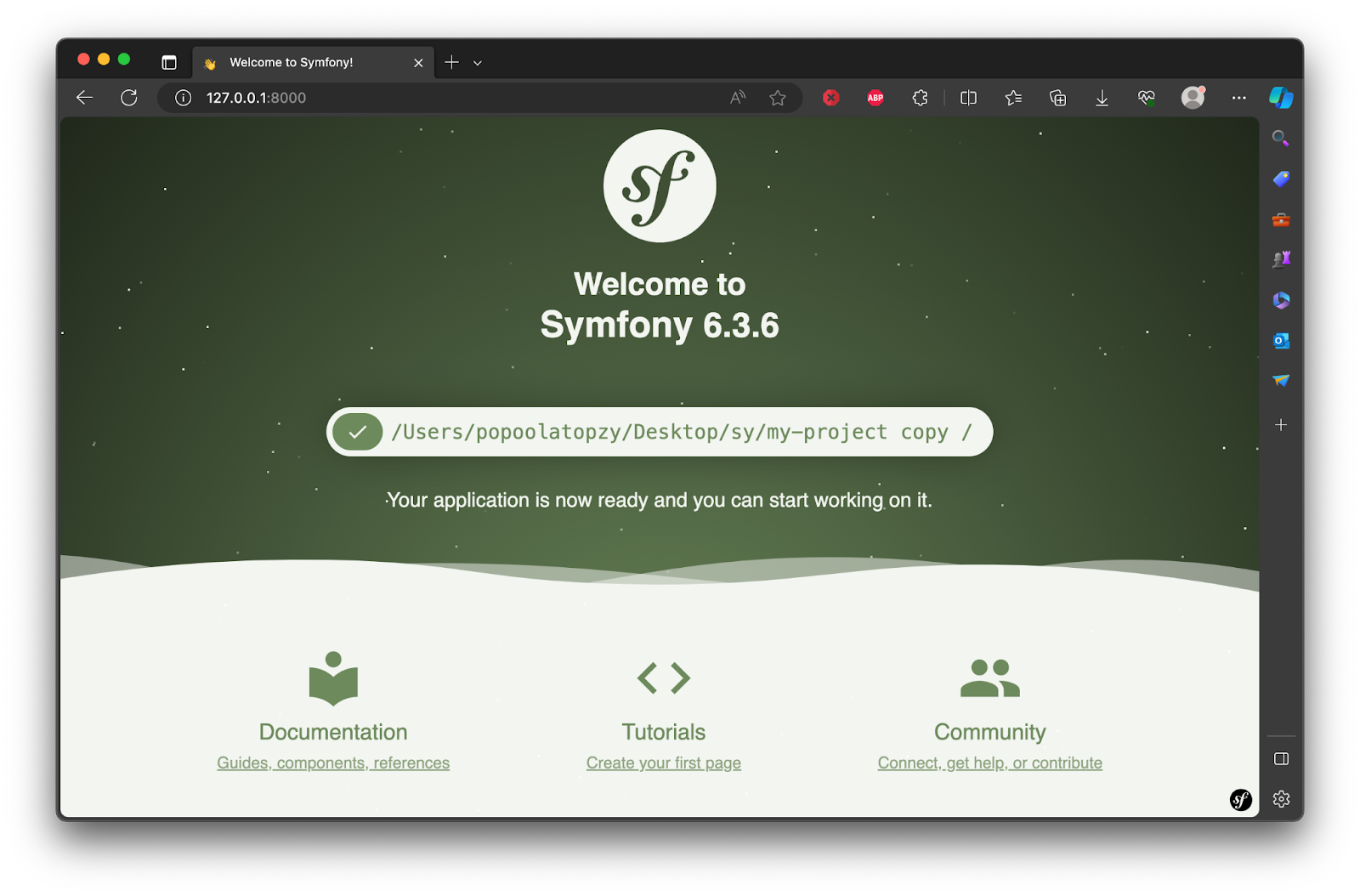Customize sidebar with plus button
1360x896 pixels.
[x=1281, y=425]
